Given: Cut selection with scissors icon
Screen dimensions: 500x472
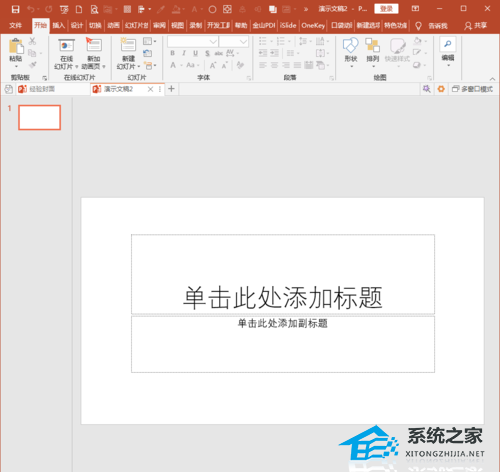Looking at the screenshot, I should tap(32, 41).
